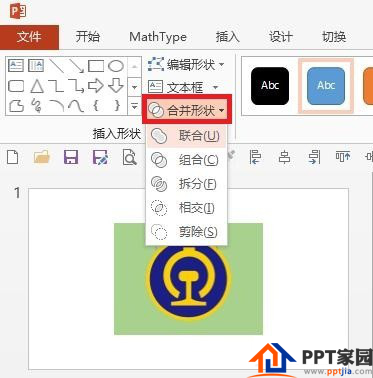Click the print preview magnifier icon
Screen dimensions: 373x378
129,157
